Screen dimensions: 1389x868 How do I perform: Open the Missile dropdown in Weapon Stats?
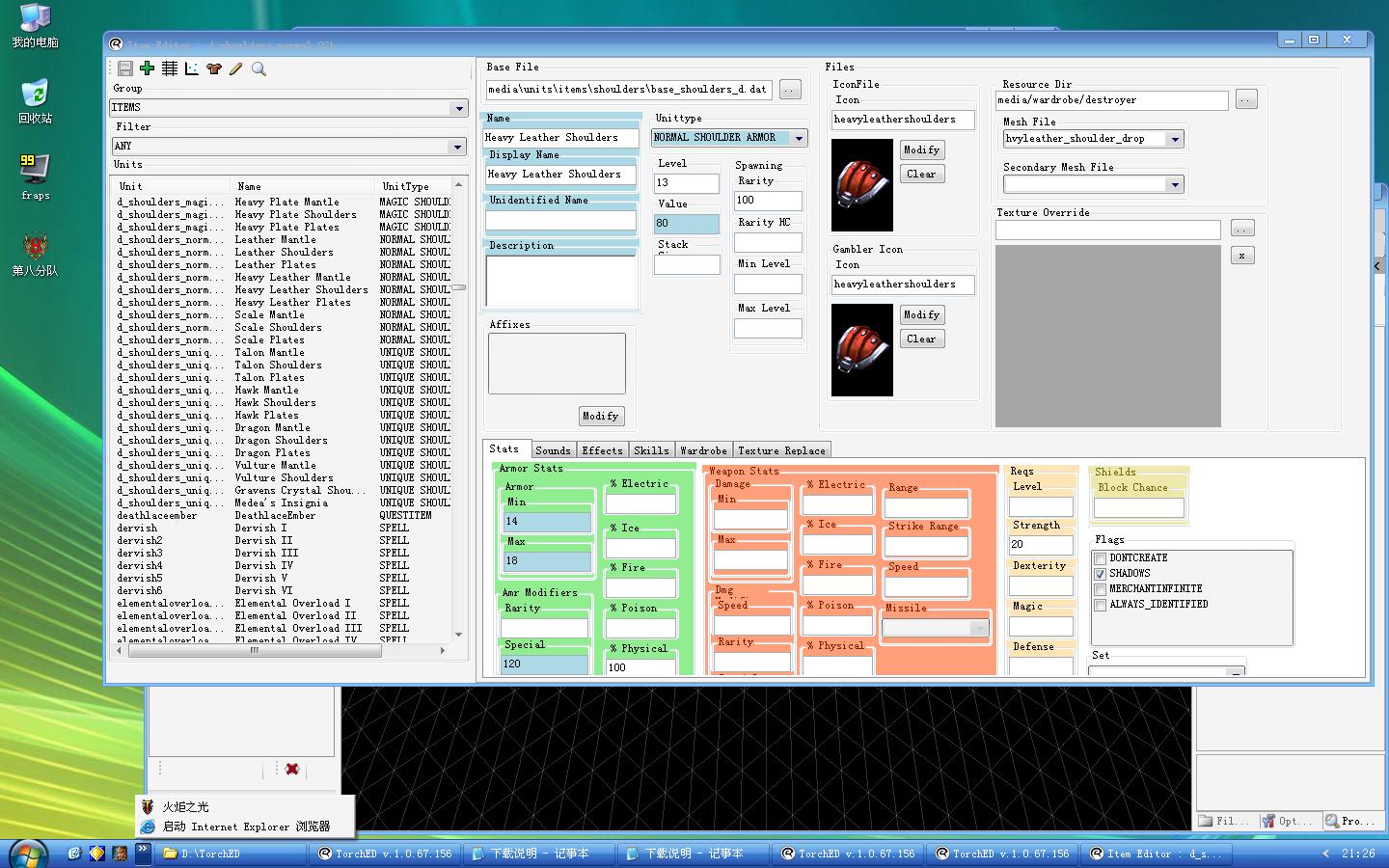979,628
